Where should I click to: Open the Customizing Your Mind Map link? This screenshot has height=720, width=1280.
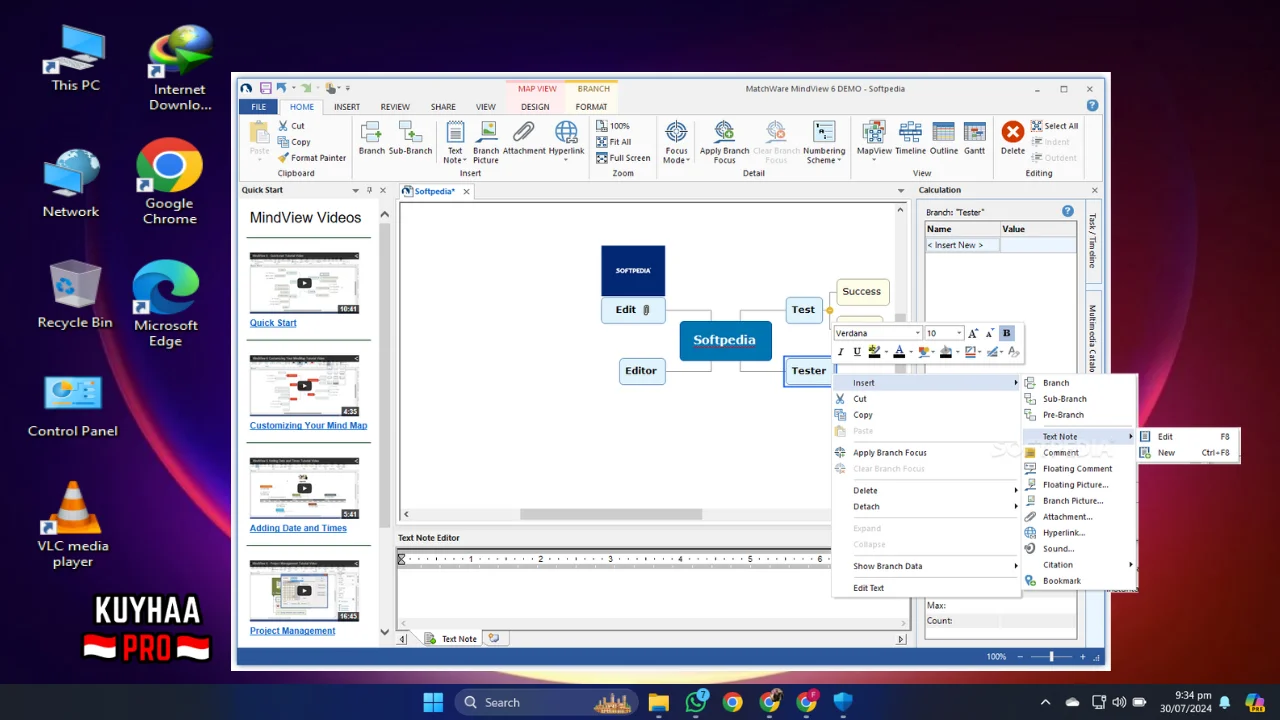(x=308, y=426)
